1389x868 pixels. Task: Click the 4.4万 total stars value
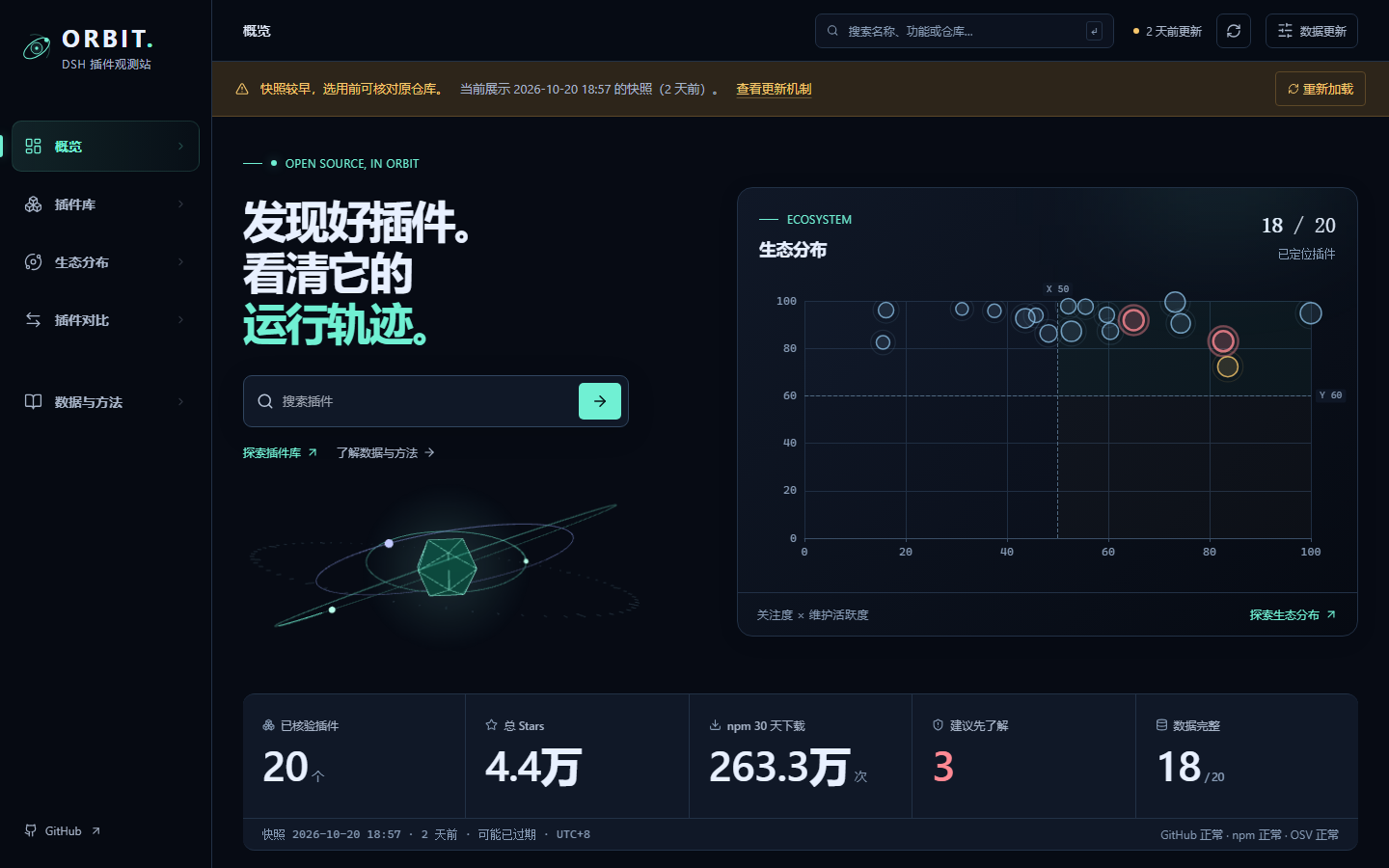pos(532,768)
